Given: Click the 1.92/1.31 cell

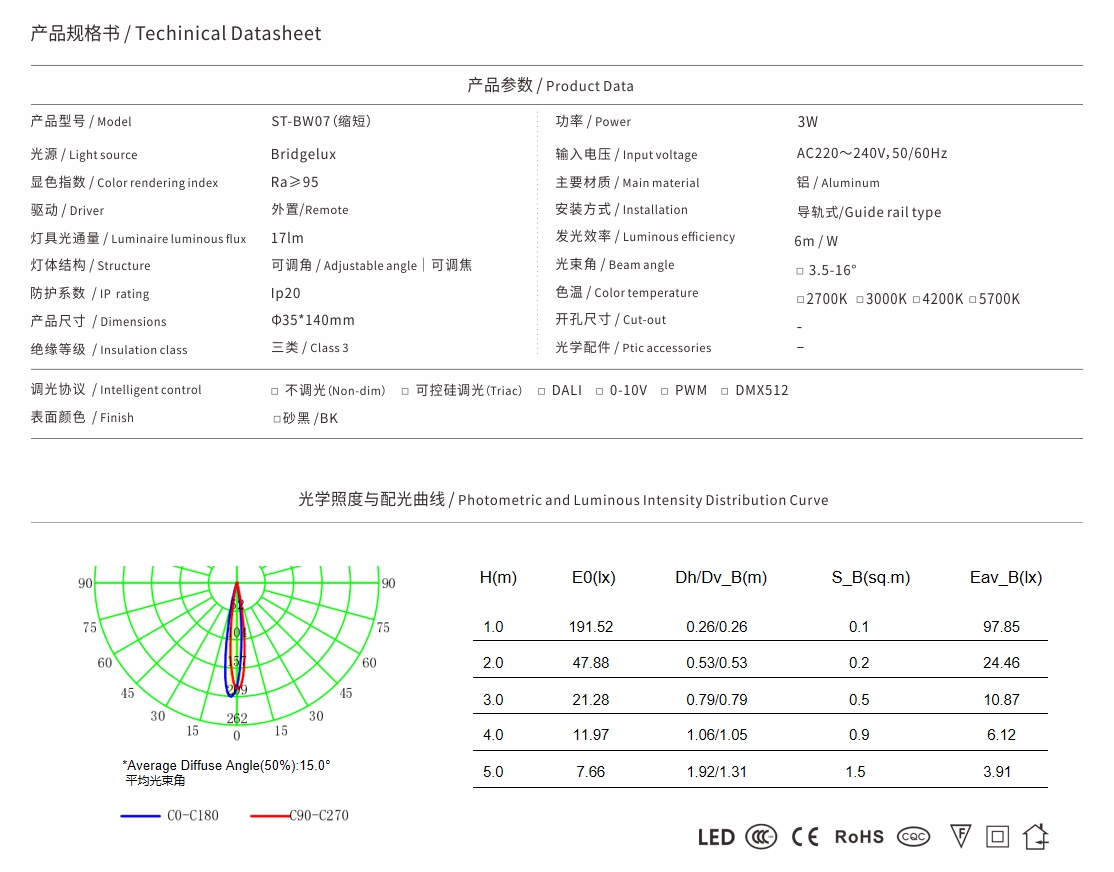Looking at the screenshot, I should tap(716, 772).
